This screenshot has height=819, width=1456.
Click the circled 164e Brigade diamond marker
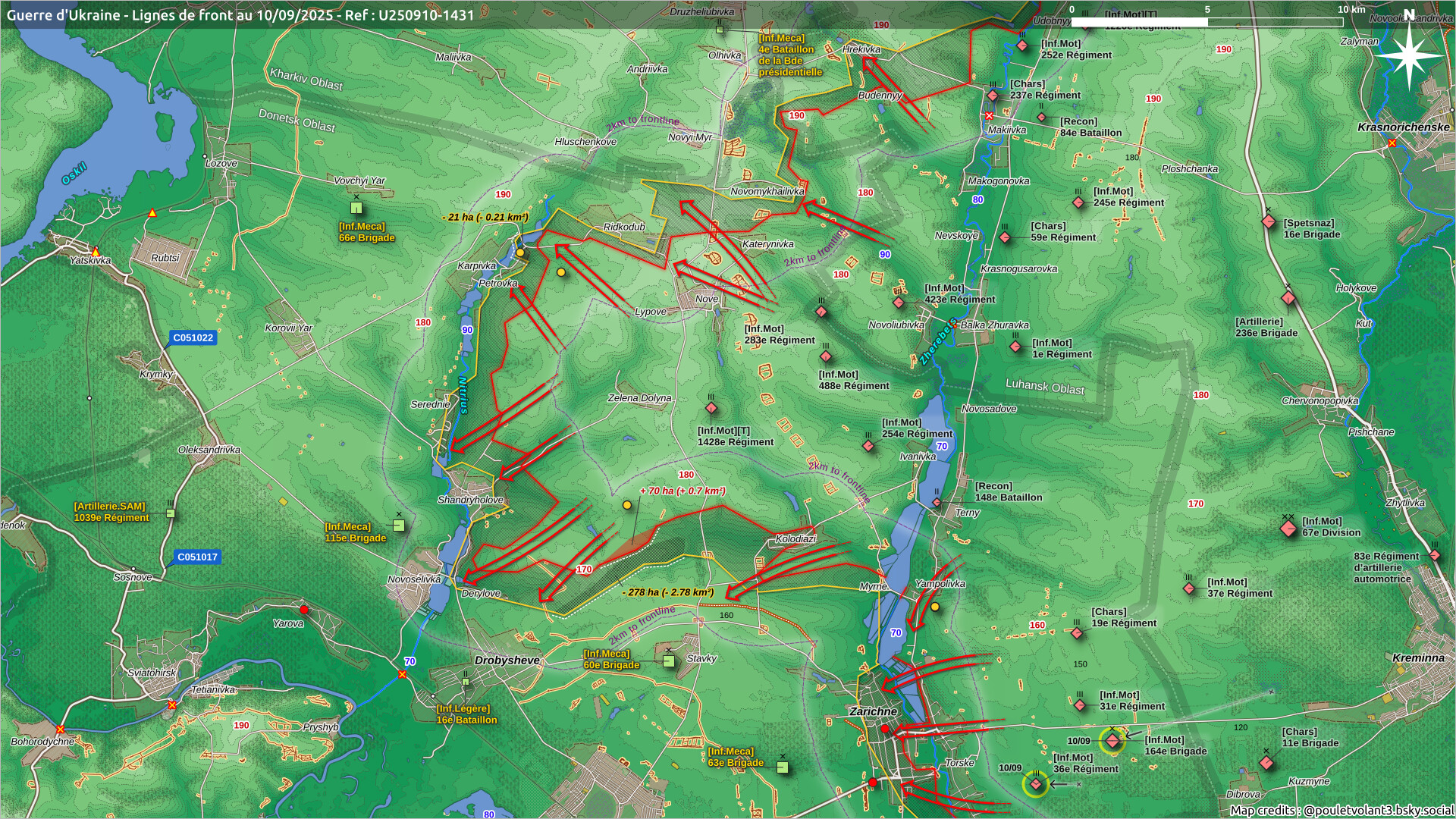pyautogui.click(x=1112, y=741)
